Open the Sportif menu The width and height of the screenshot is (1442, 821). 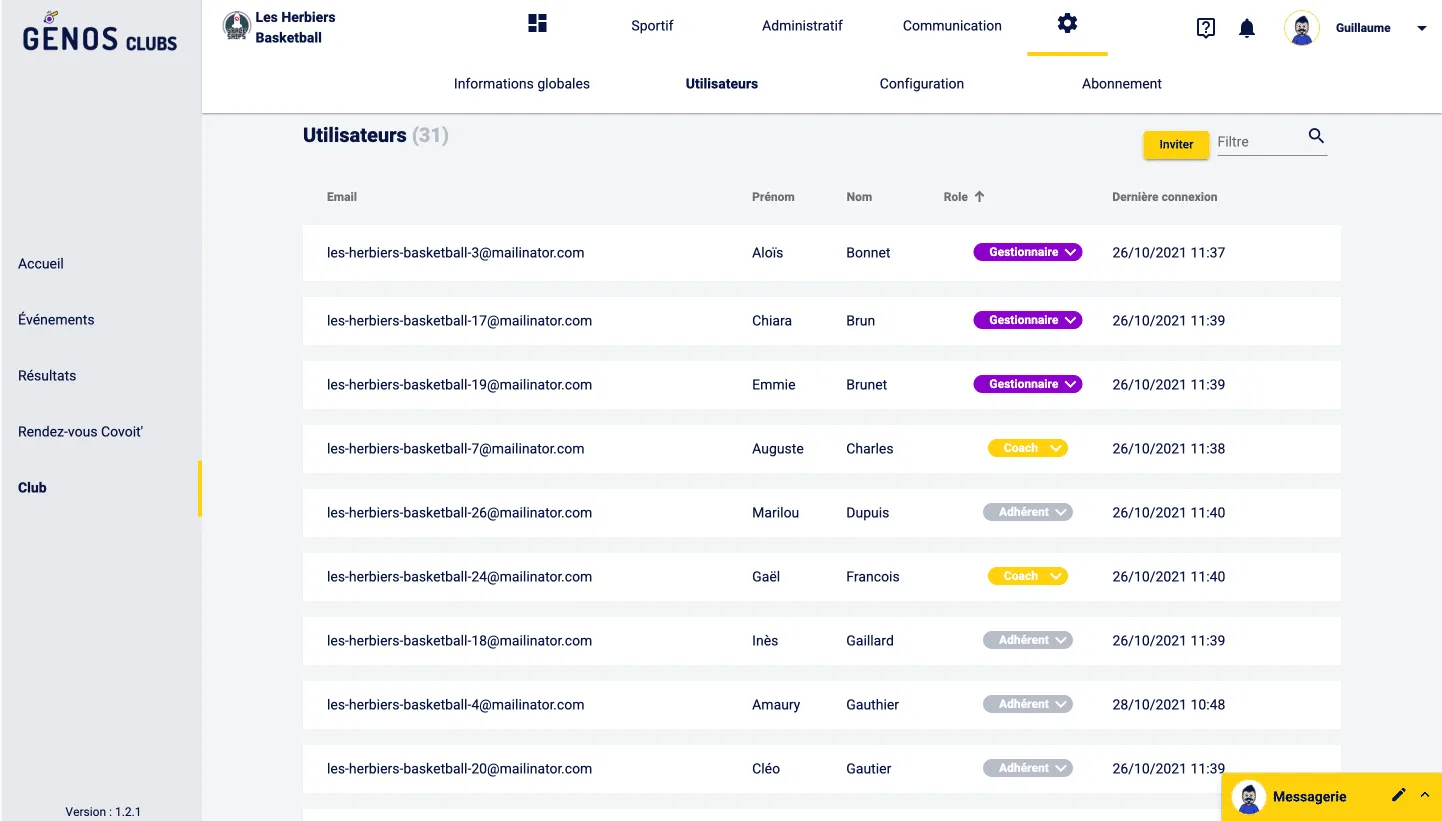pos(652,26)
